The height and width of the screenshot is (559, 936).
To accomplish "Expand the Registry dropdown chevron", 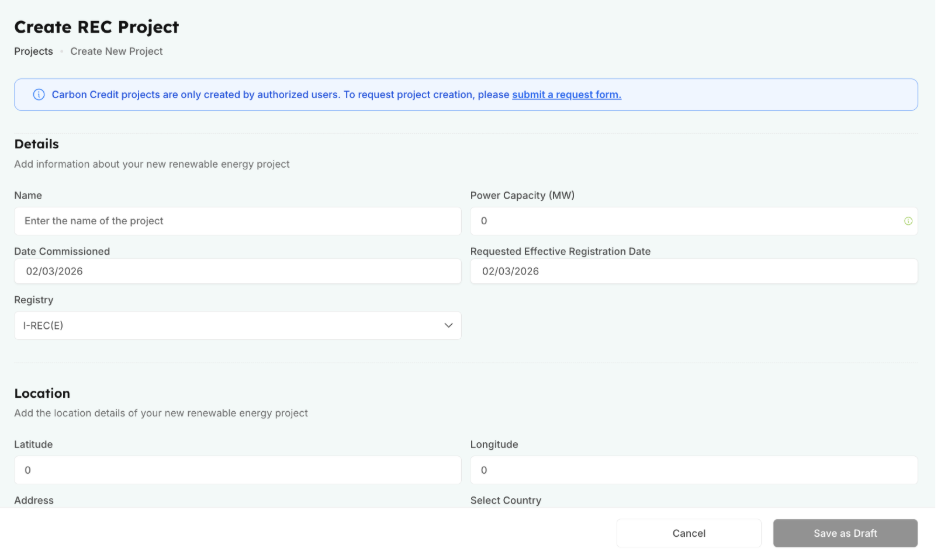I will [448, 326].
